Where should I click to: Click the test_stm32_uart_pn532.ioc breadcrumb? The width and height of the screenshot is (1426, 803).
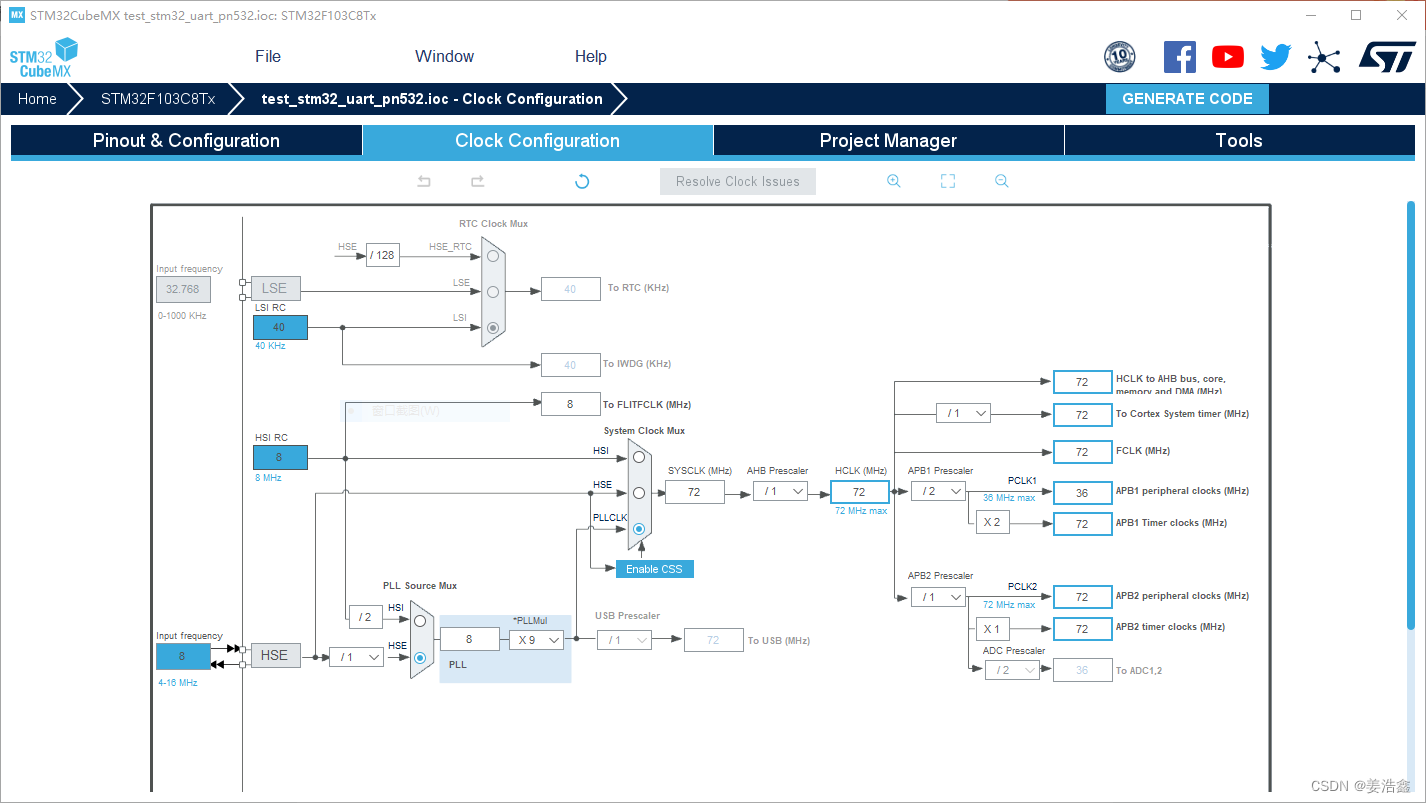tap(432, 99)
